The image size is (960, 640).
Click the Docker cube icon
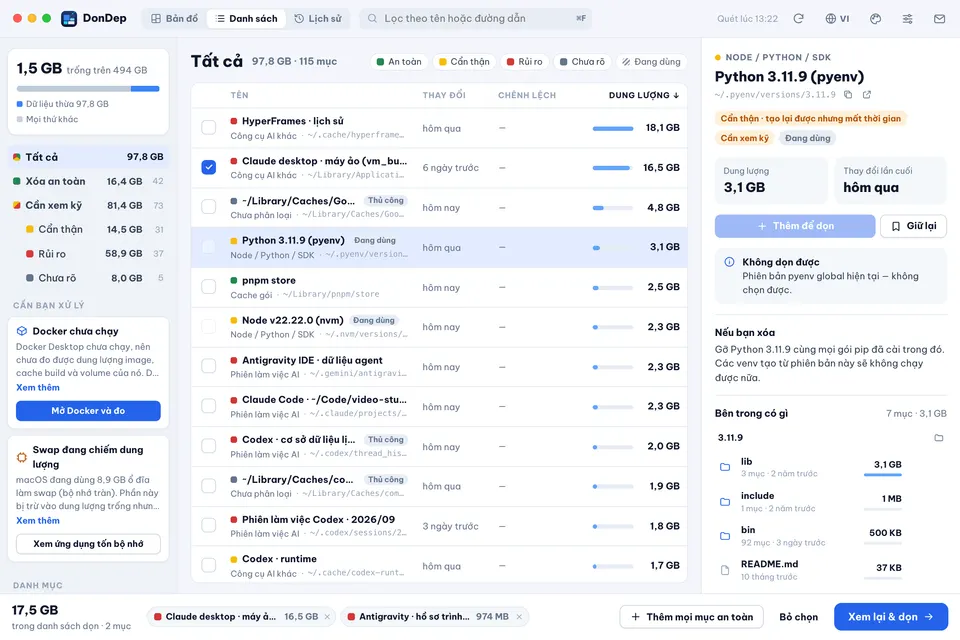[x=21, y=331]
